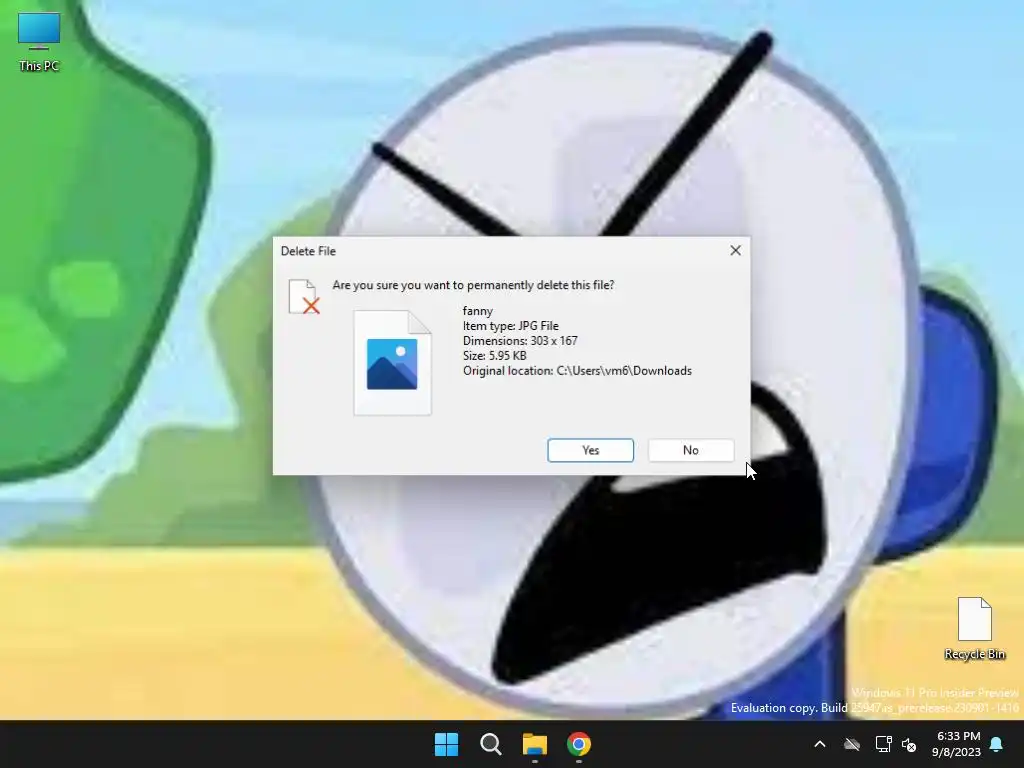Open the Windows Start menu
This screenshot has height=768, width=1024.
coord(447,744)
